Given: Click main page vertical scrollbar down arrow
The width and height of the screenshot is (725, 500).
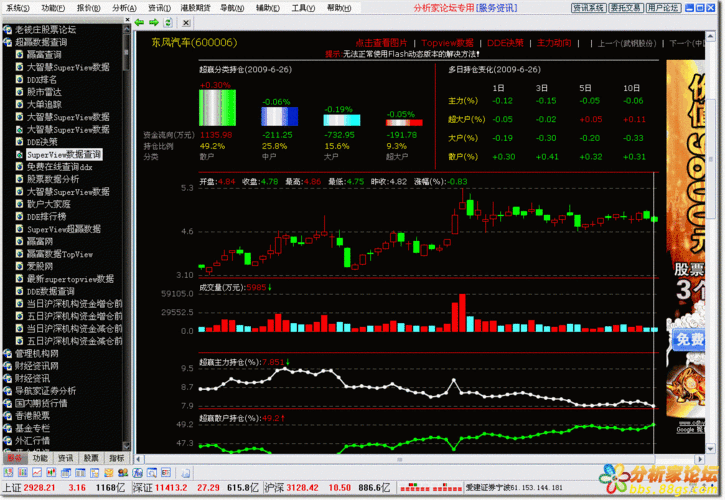Looking at the screenshot, I should point(711,448).
